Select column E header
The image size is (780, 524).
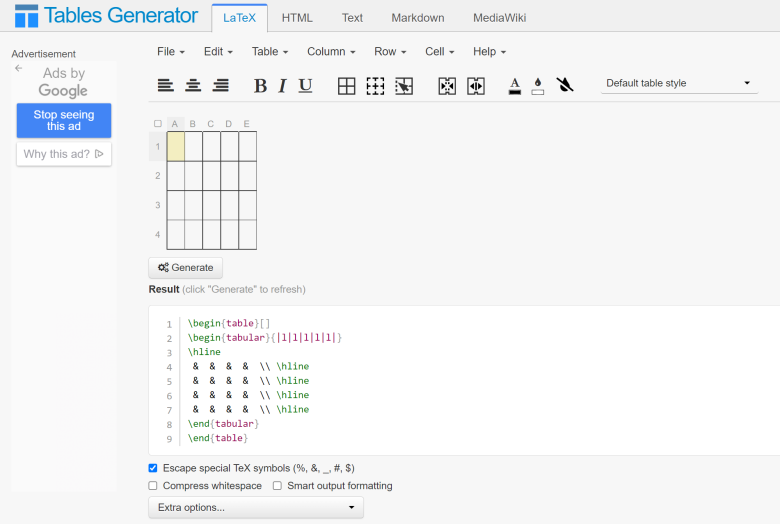click(246, 124)
